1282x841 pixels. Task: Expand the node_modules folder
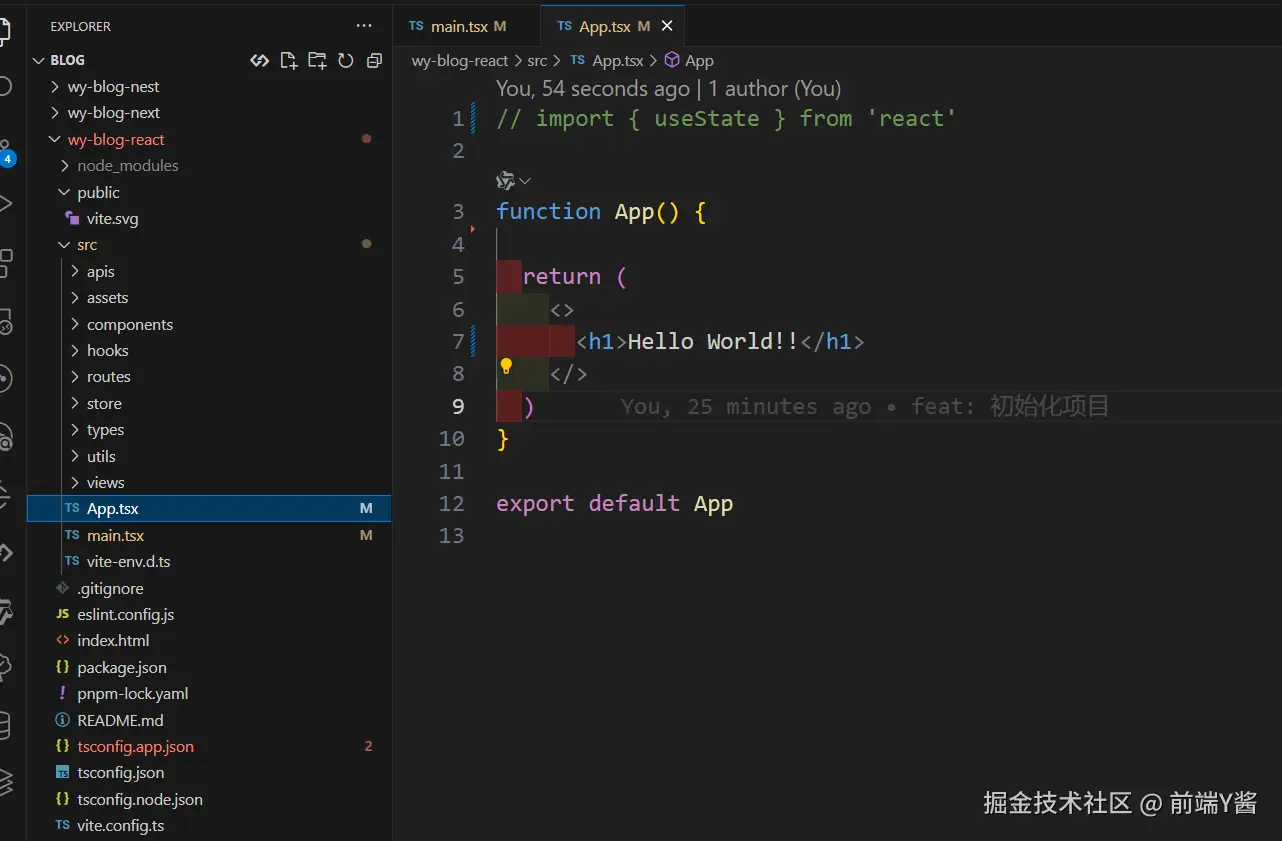point(65,166)
